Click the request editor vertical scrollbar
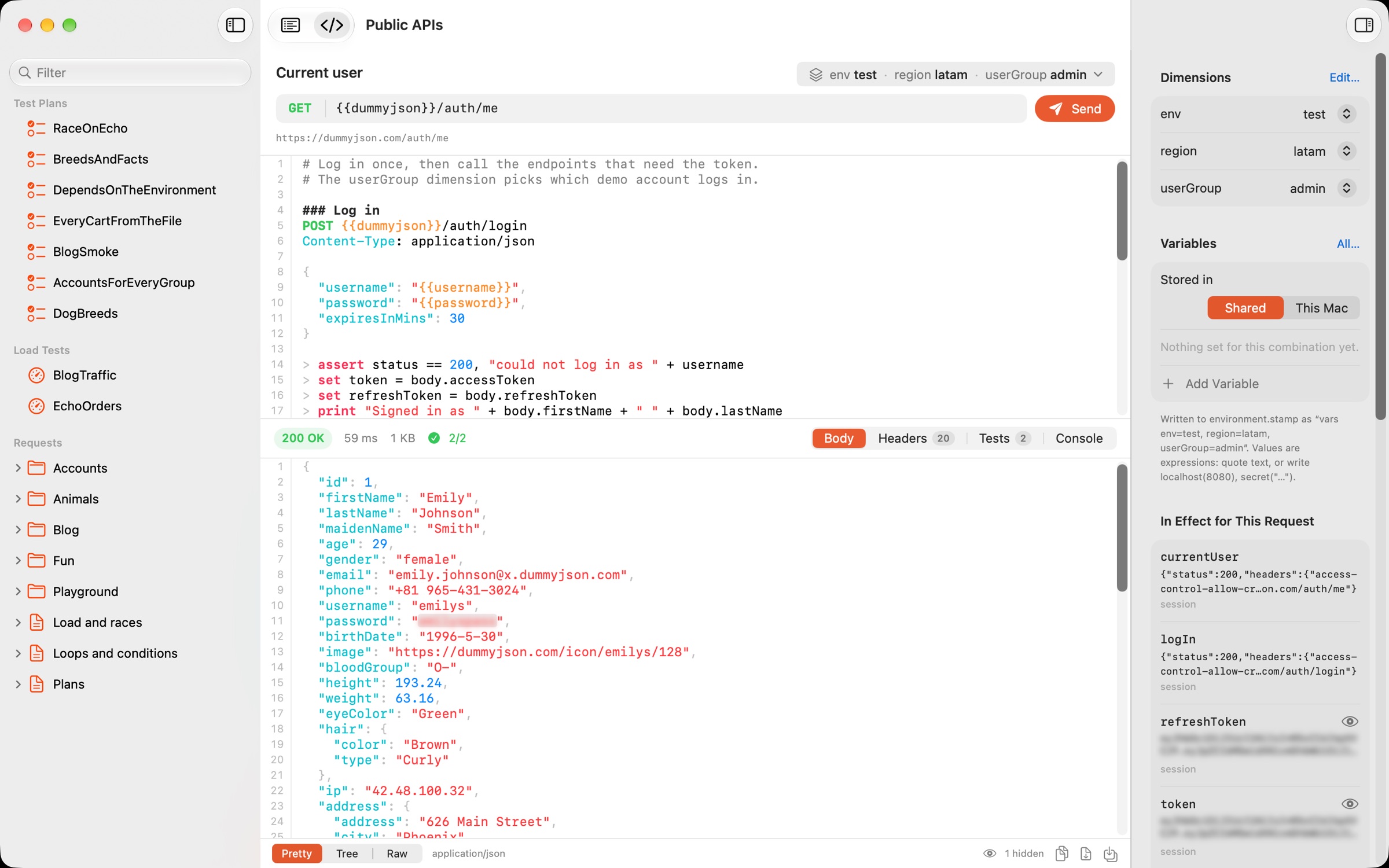The height and width of the screenshot is (868, 1389). pyautogui.click(x=1122, y=211)
